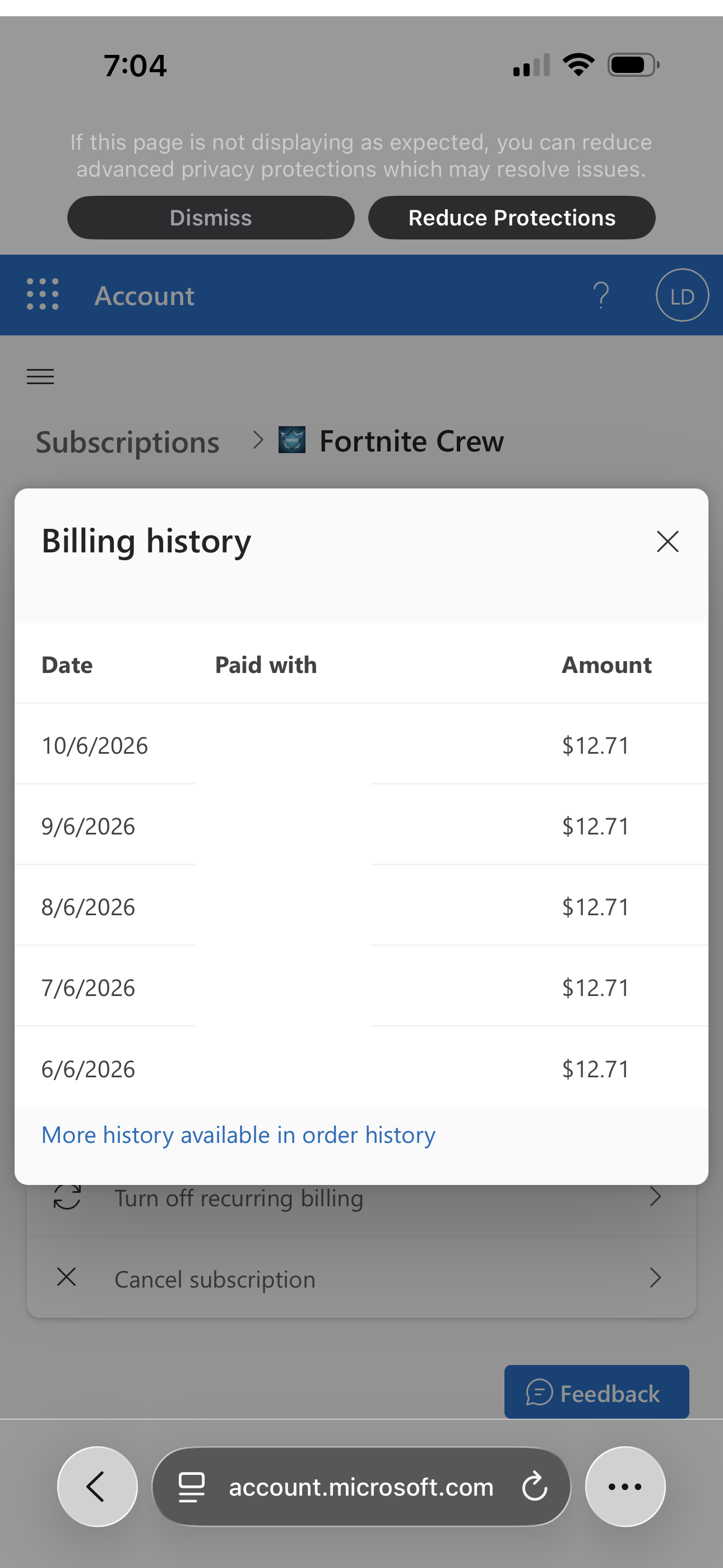Select the Account header title
This screenshot has height=1568, width=723.
144,296
